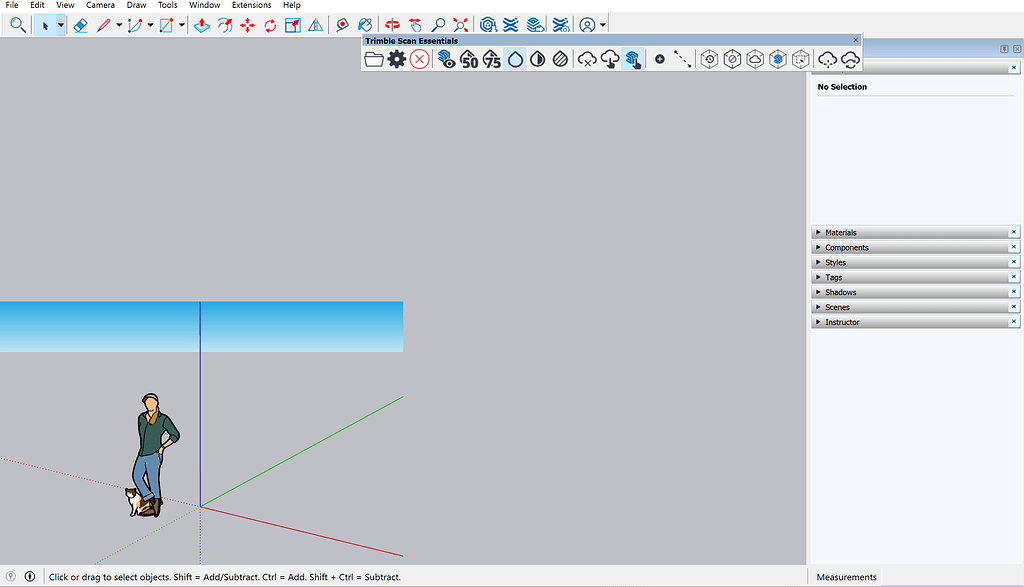This screenshot has height=587, width=1024.
Task: Toggle 75 percent point density display
Action: [x=492, y=59]
